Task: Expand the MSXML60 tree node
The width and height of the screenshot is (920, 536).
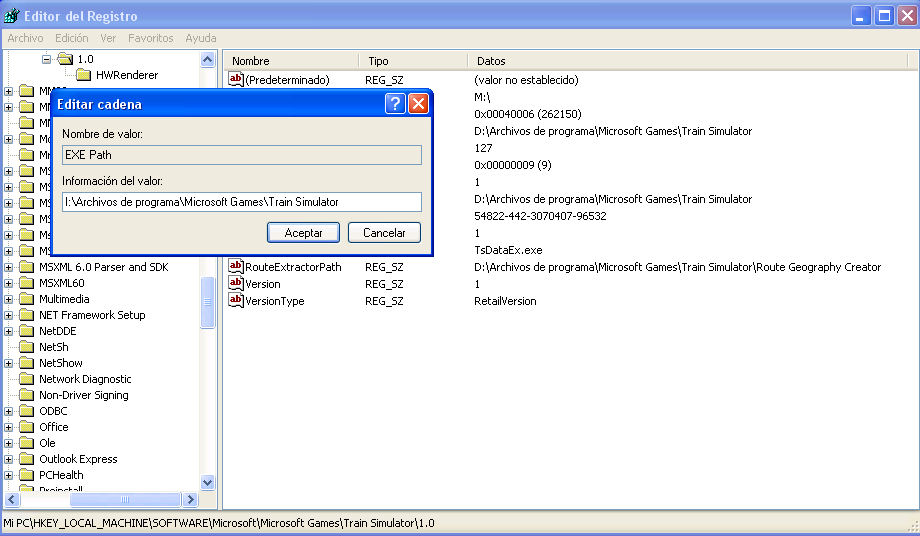Action: tap(9, 283)
